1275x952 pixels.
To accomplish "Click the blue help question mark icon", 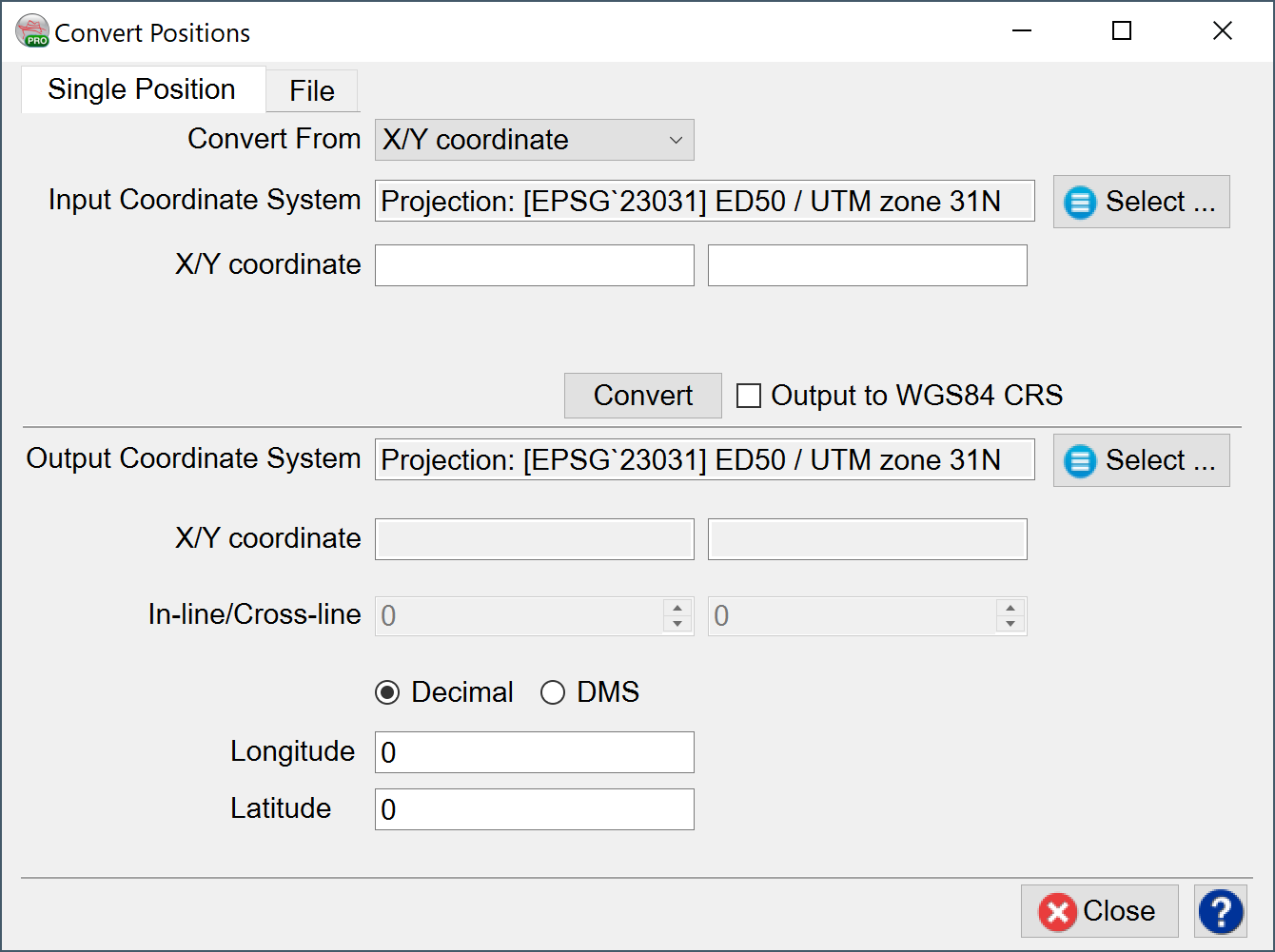I will click(x=1221, y=911).
